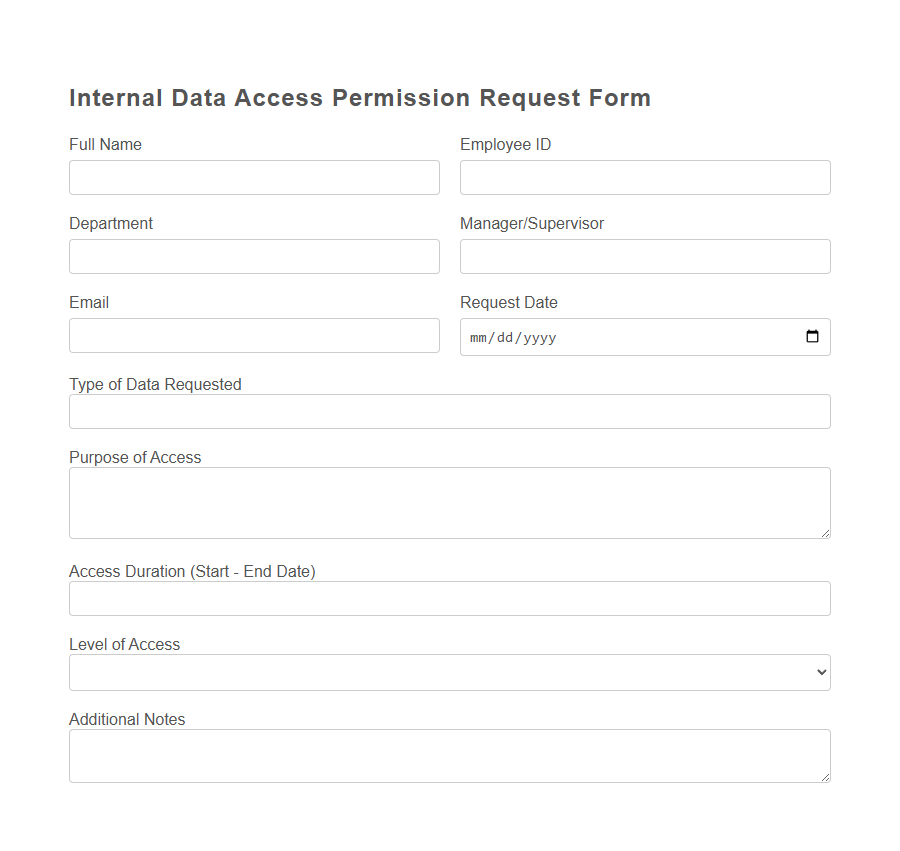Select the Access Duration input box
The height and width of the screenshot is (851, 900).
pos(449,598)
